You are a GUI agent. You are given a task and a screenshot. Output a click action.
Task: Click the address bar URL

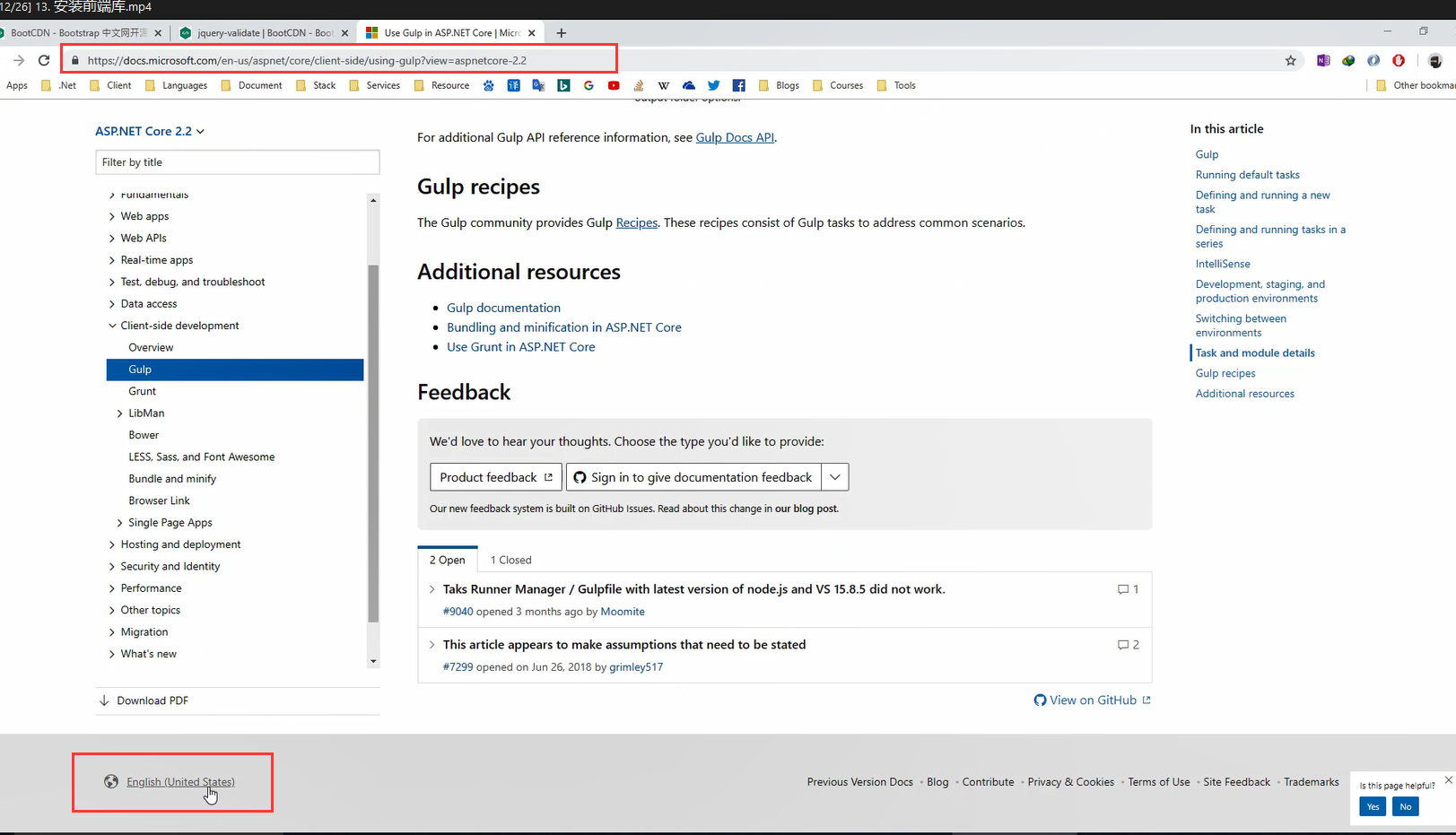pyautogui.click(x=307, y=60)
